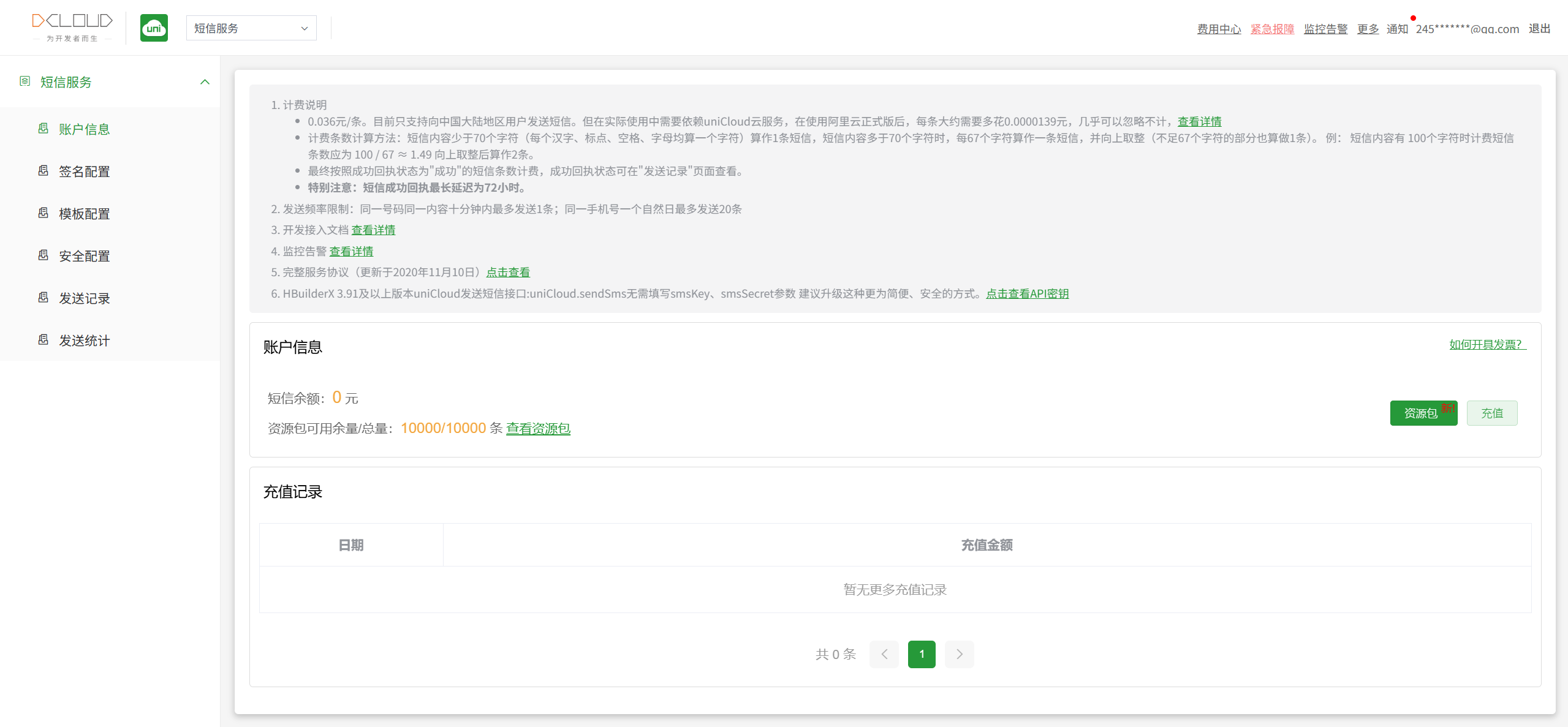Open 发送统计 in the sidebar menu
Image resolution: width=1568 pixels, height=727 pixels.
click(84, 341)
